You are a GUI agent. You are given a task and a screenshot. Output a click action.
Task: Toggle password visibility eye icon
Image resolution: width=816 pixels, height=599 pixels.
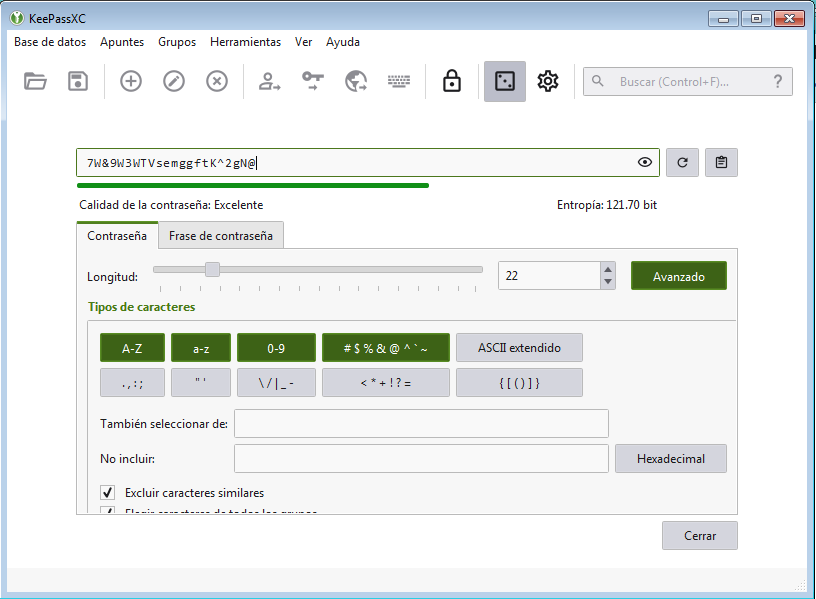pyautogui.click(x=645, y=162)
